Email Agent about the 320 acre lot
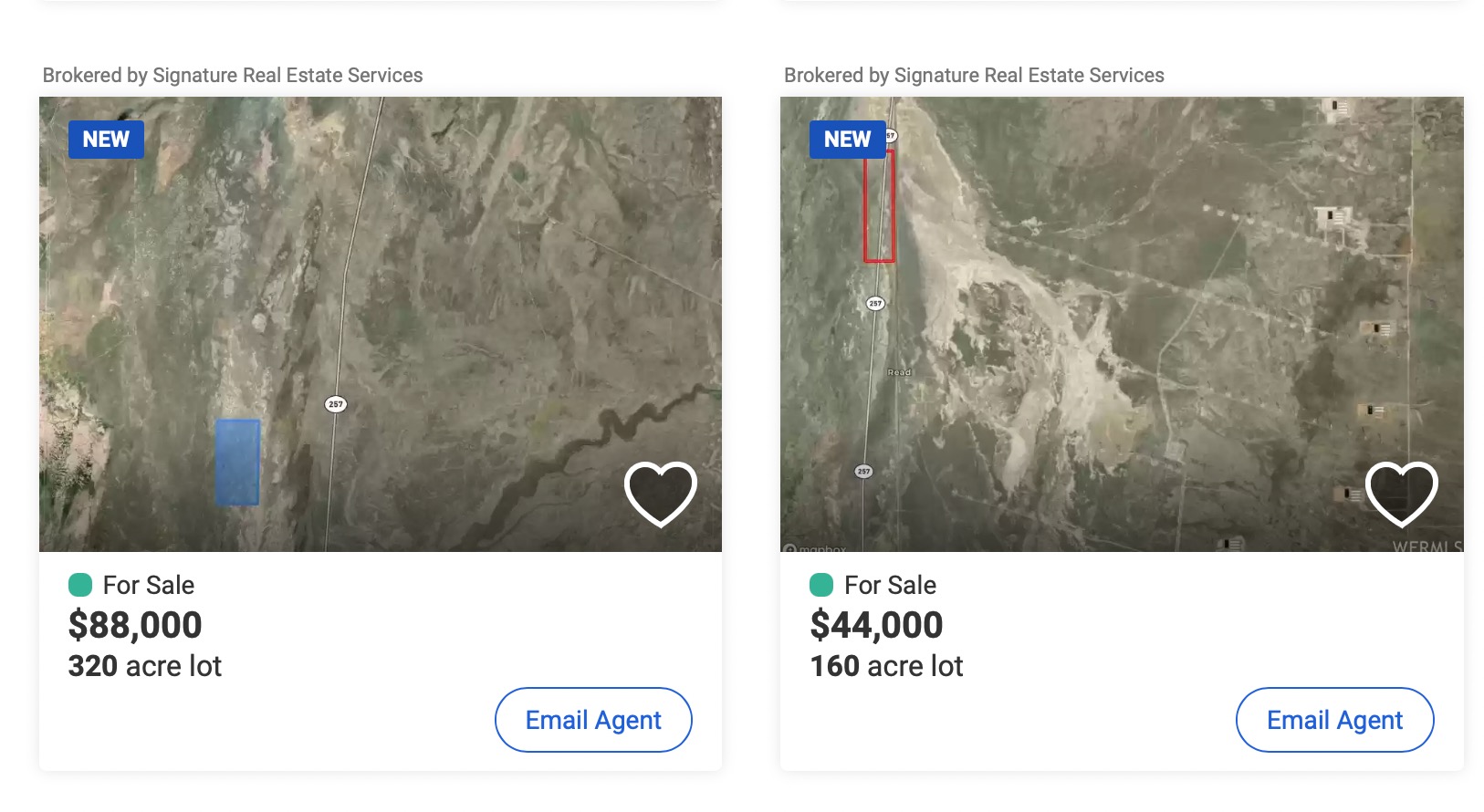 point(593,720)
